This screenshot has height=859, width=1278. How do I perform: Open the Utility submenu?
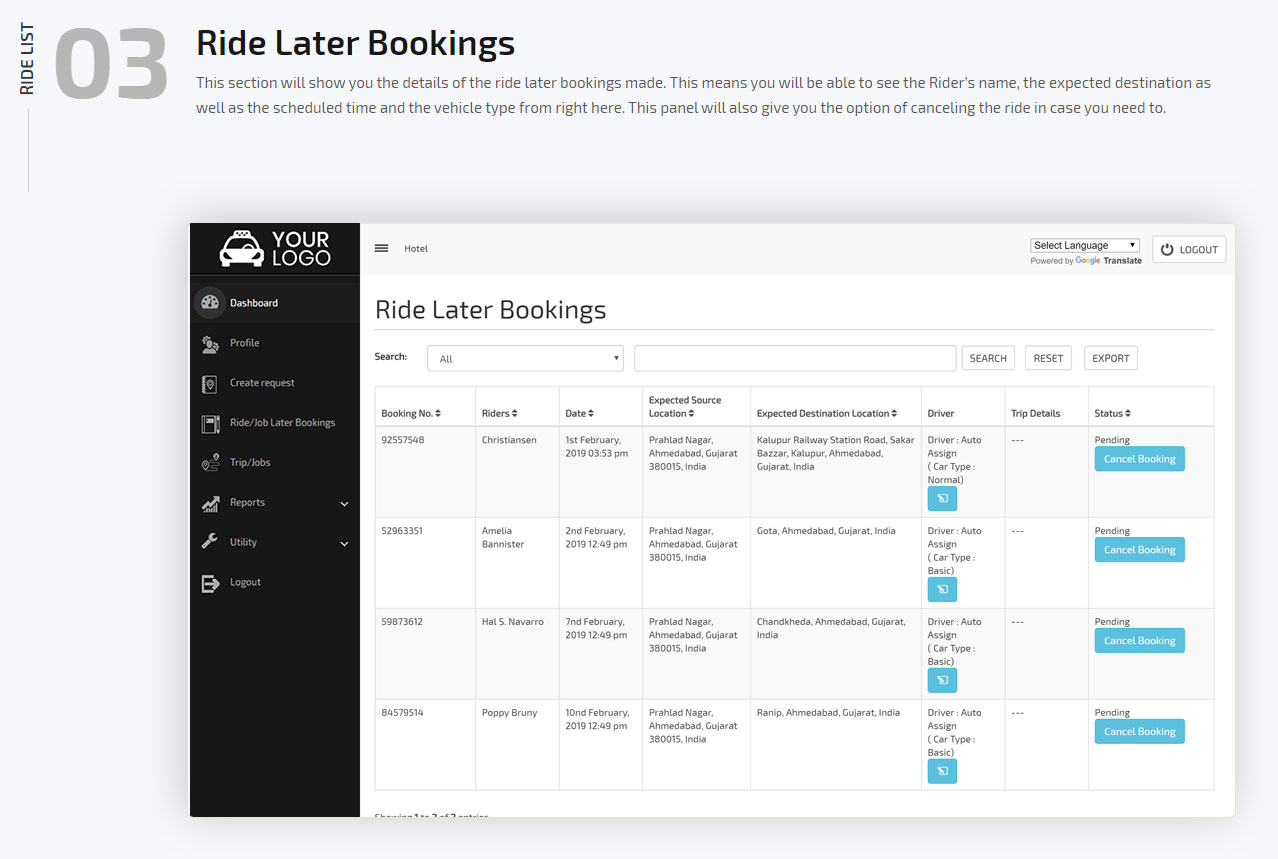point(344,542)
